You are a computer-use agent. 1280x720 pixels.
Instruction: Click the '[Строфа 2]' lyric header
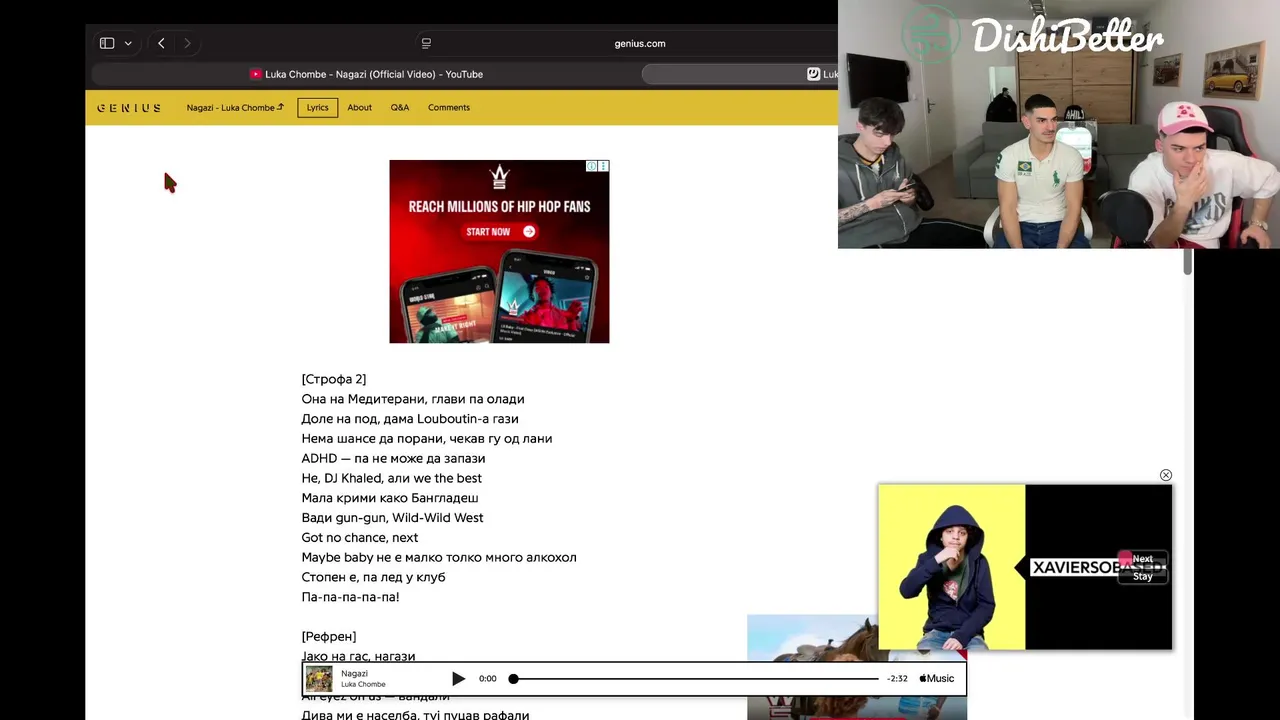tap(334, 379)
